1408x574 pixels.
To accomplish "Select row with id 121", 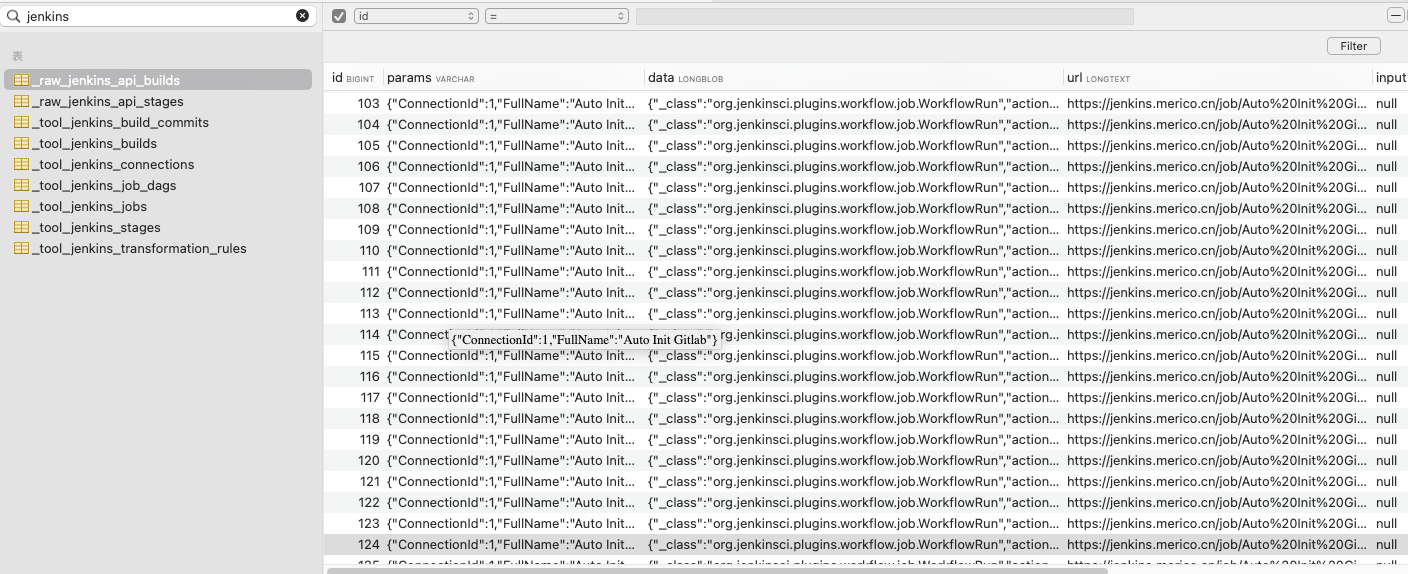I will pyautogui.click(x=865, y=481).
